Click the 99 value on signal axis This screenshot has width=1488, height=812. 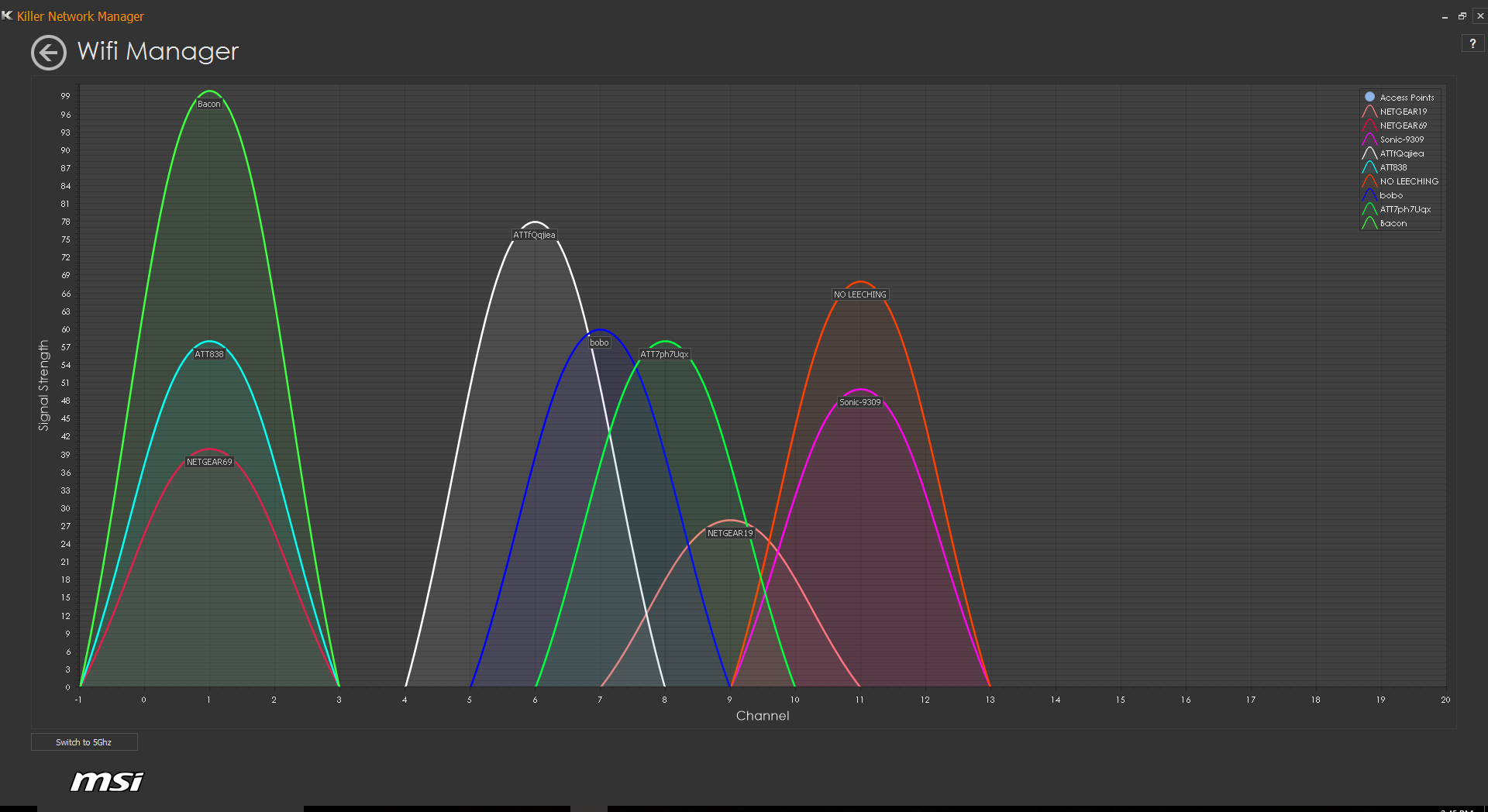click(65, 96)
